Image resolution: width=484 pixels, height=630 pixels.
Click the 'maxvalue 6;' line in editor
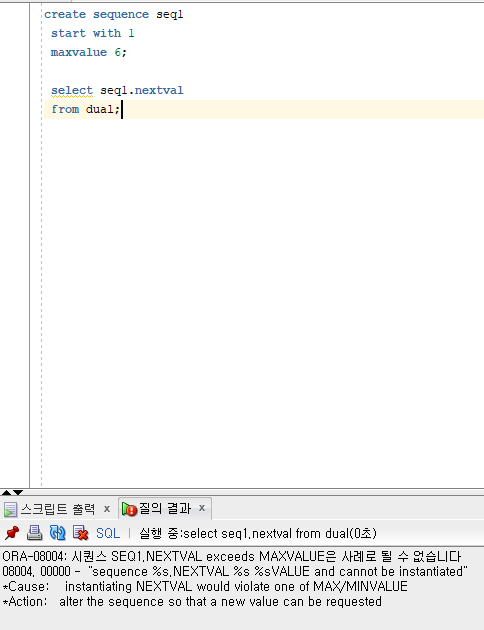[89, 52]
